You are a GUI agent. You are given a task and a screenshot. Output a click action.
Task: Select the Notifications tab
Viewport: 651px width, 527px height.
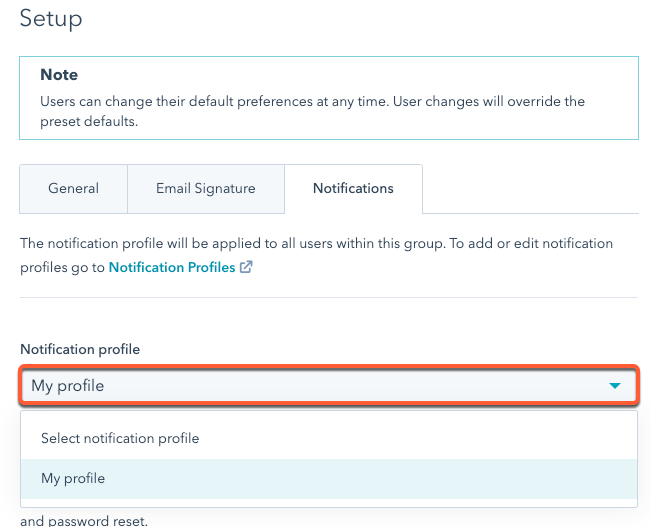(x=353, y=188)
